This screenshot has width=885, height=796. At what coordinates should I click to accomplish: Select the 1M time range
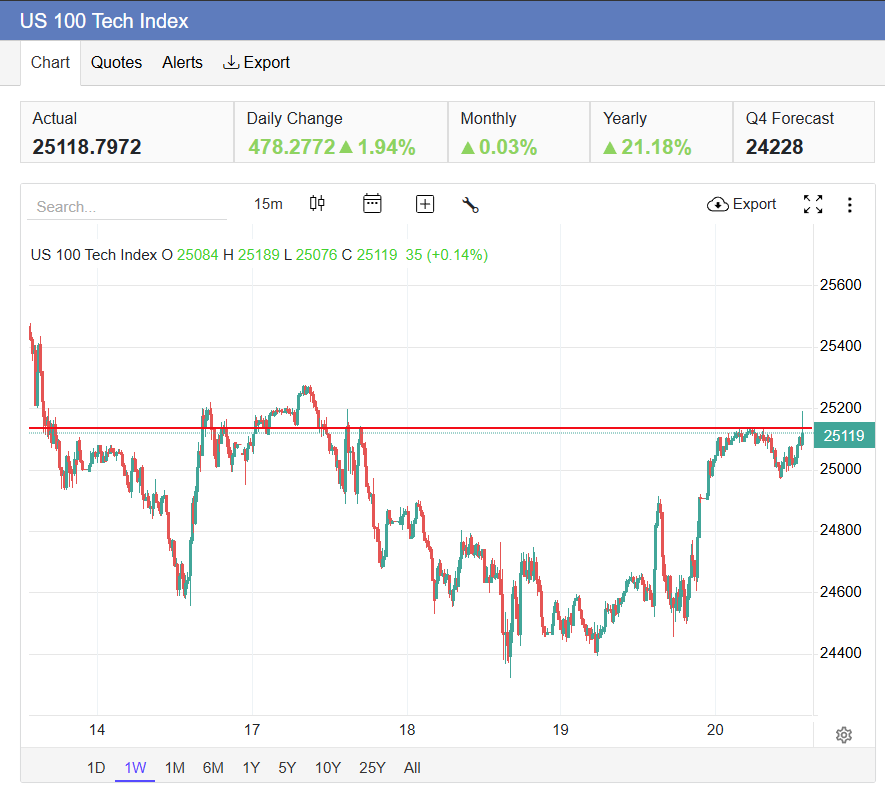click(x=174, y=768)
